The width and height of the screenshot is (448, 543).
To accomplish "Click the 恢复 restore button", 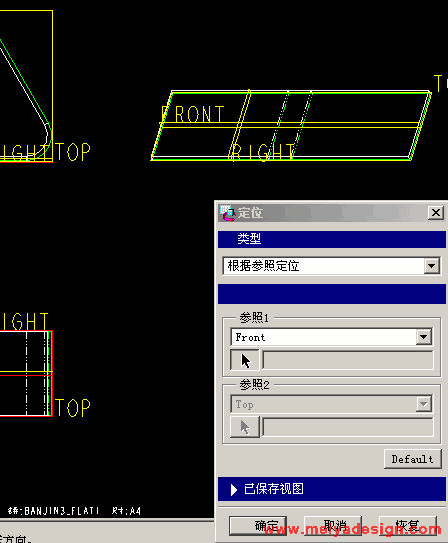I will point(408,526).
